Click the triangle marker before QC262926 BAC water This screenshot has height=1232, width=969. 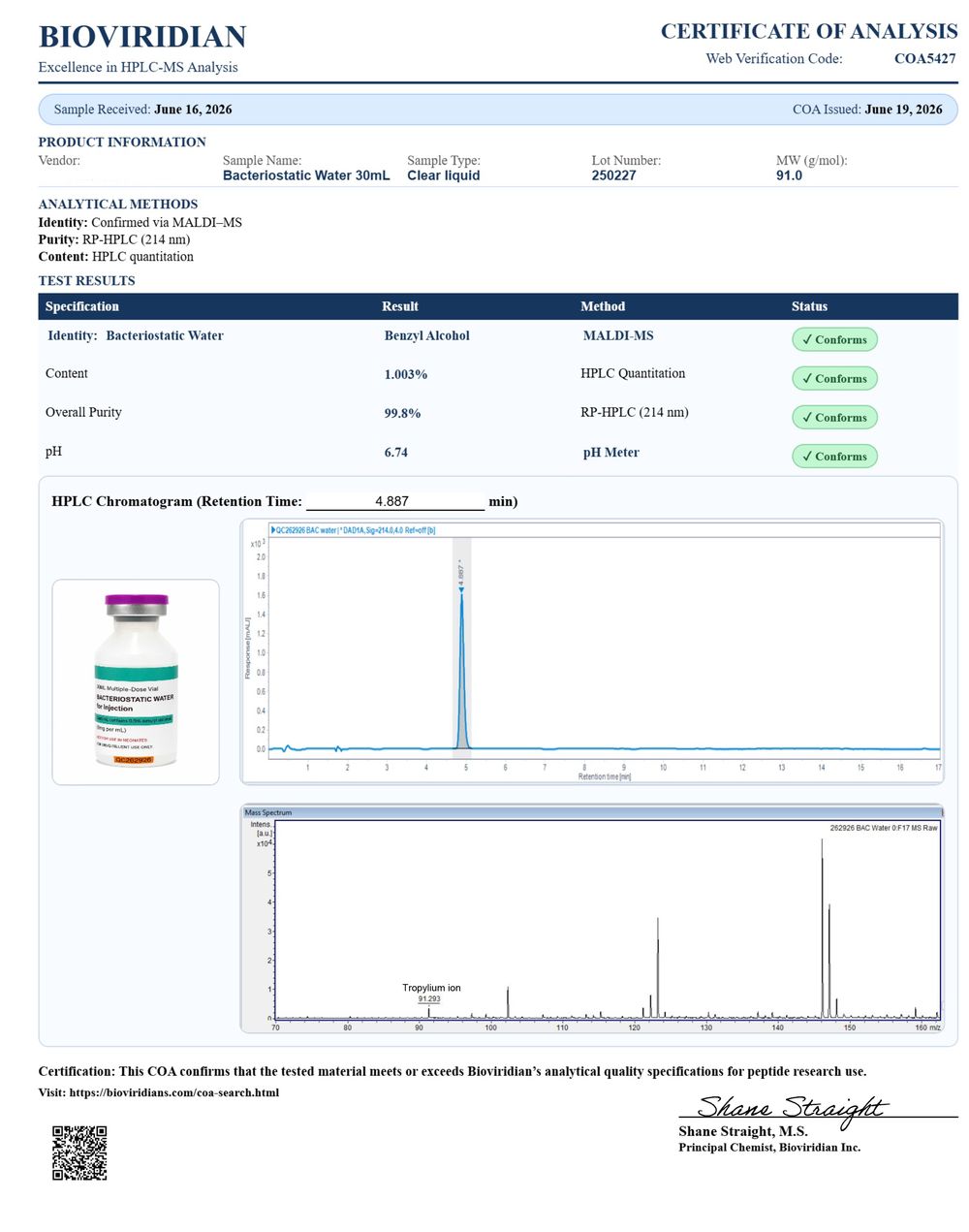272,530
